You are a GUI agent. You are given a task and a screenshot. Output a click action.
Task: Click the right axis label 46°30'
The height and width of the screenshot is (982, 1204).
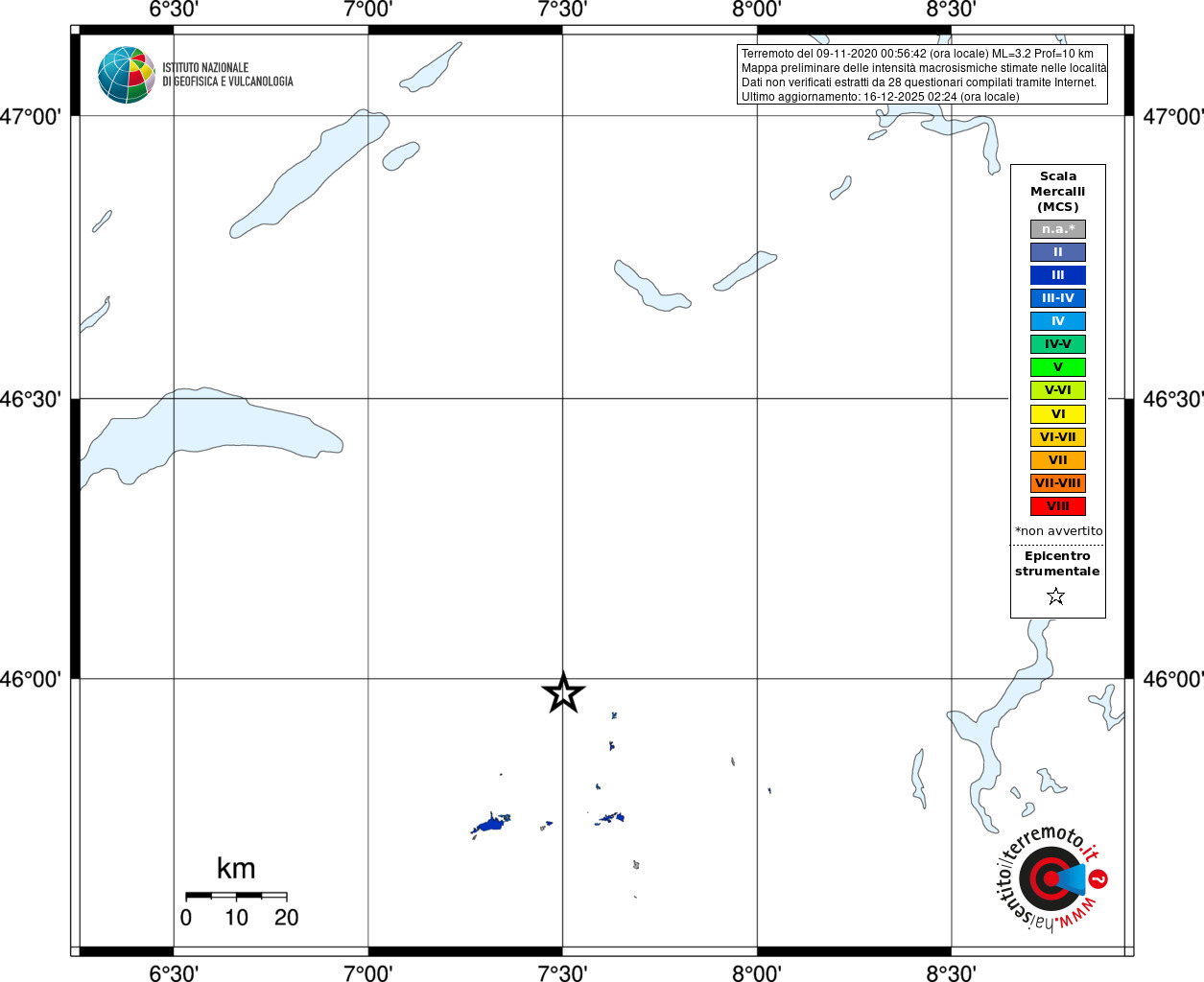[x=1173, y=399]
